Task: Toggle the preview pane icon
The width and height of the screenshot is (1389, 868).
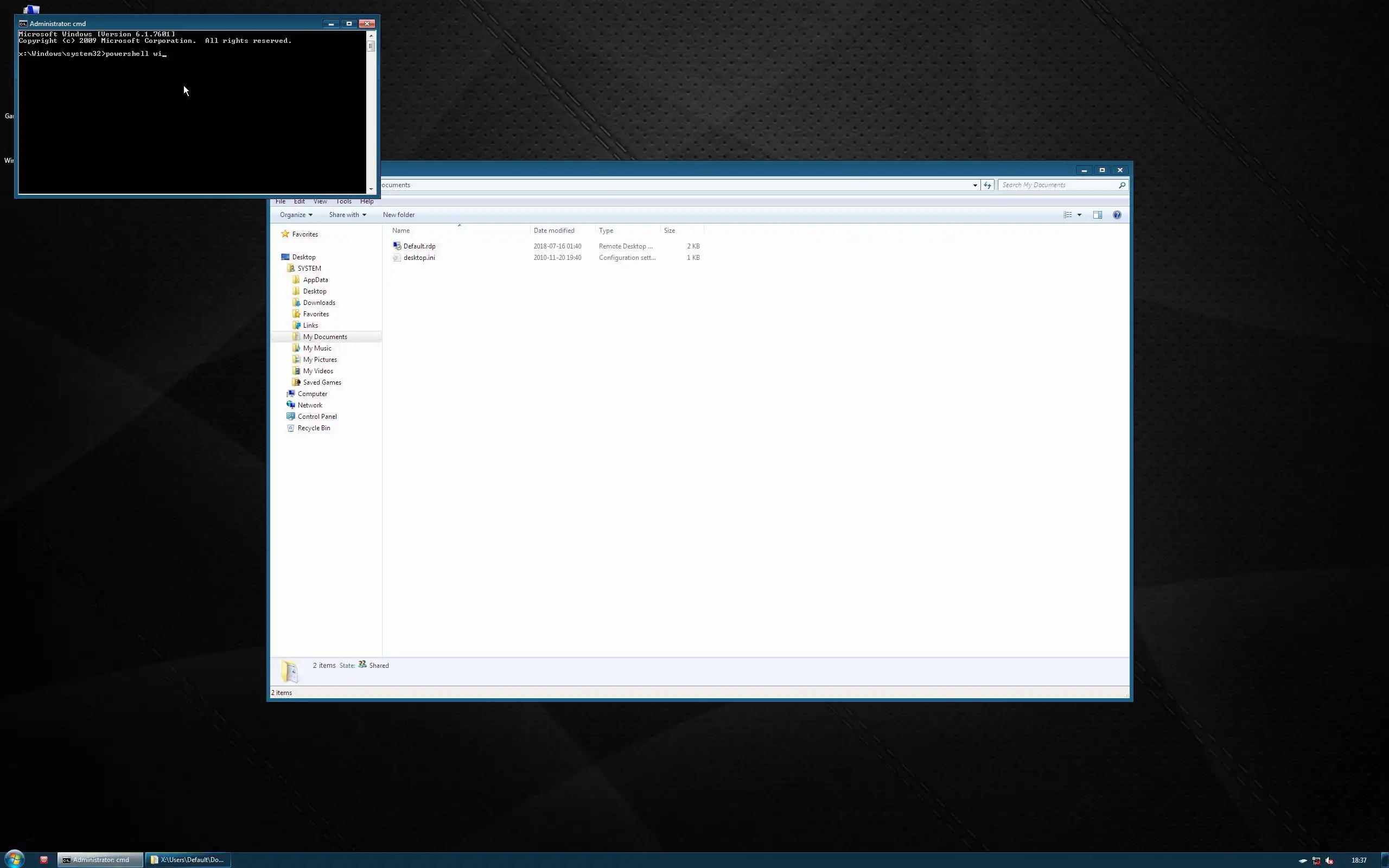Action: (x=1097, y=215)
